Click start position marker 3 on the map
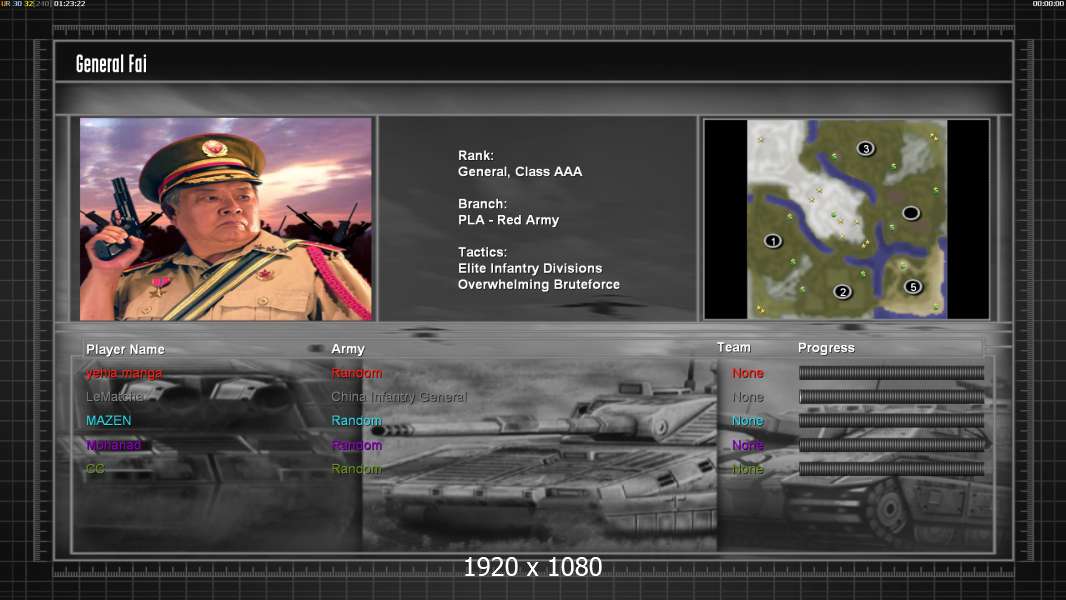Screen dimensions: 1066x600 865,149
